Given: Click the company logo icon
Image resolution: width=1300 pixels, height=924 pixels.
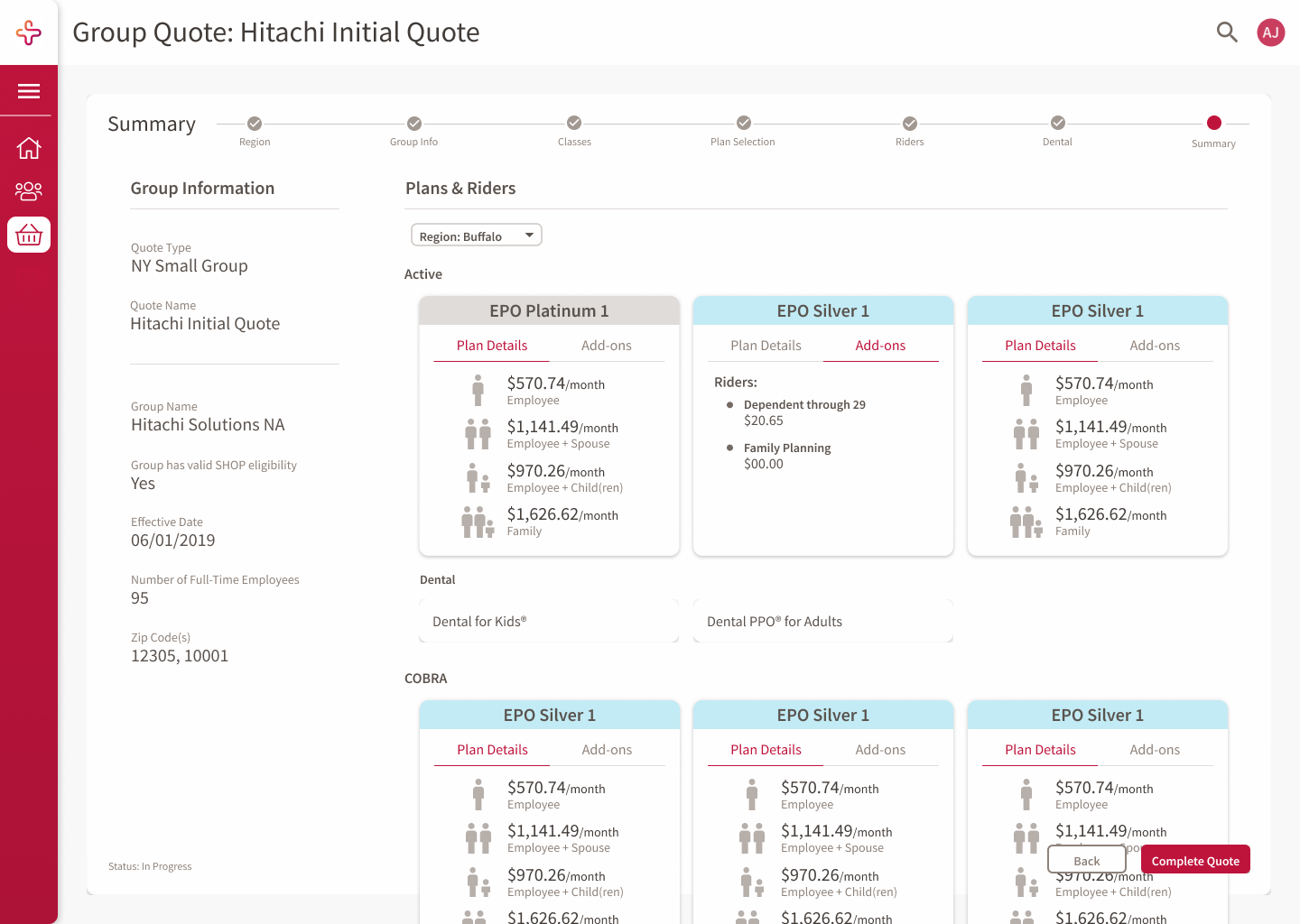Looking at the screenshot, I should tap(29, 32).
